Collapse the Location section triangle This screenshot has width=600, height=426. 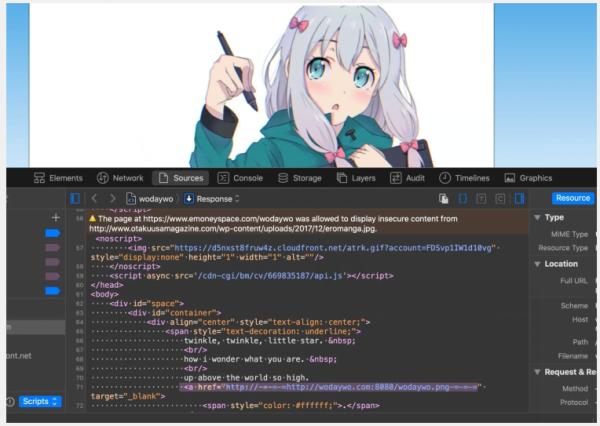(x=537, y=264)
